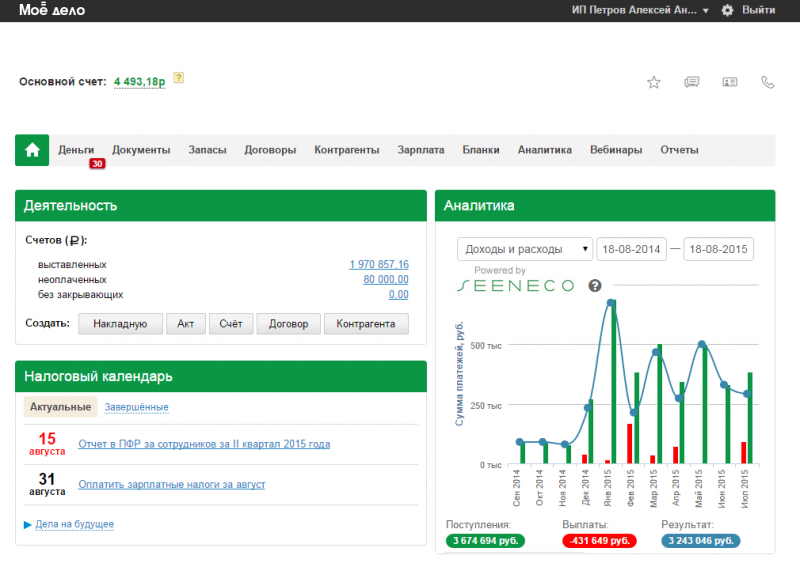This screenshot has width=800, height=563.
Task: Switch to the Завершённые tab
Action: coord(136,407)
